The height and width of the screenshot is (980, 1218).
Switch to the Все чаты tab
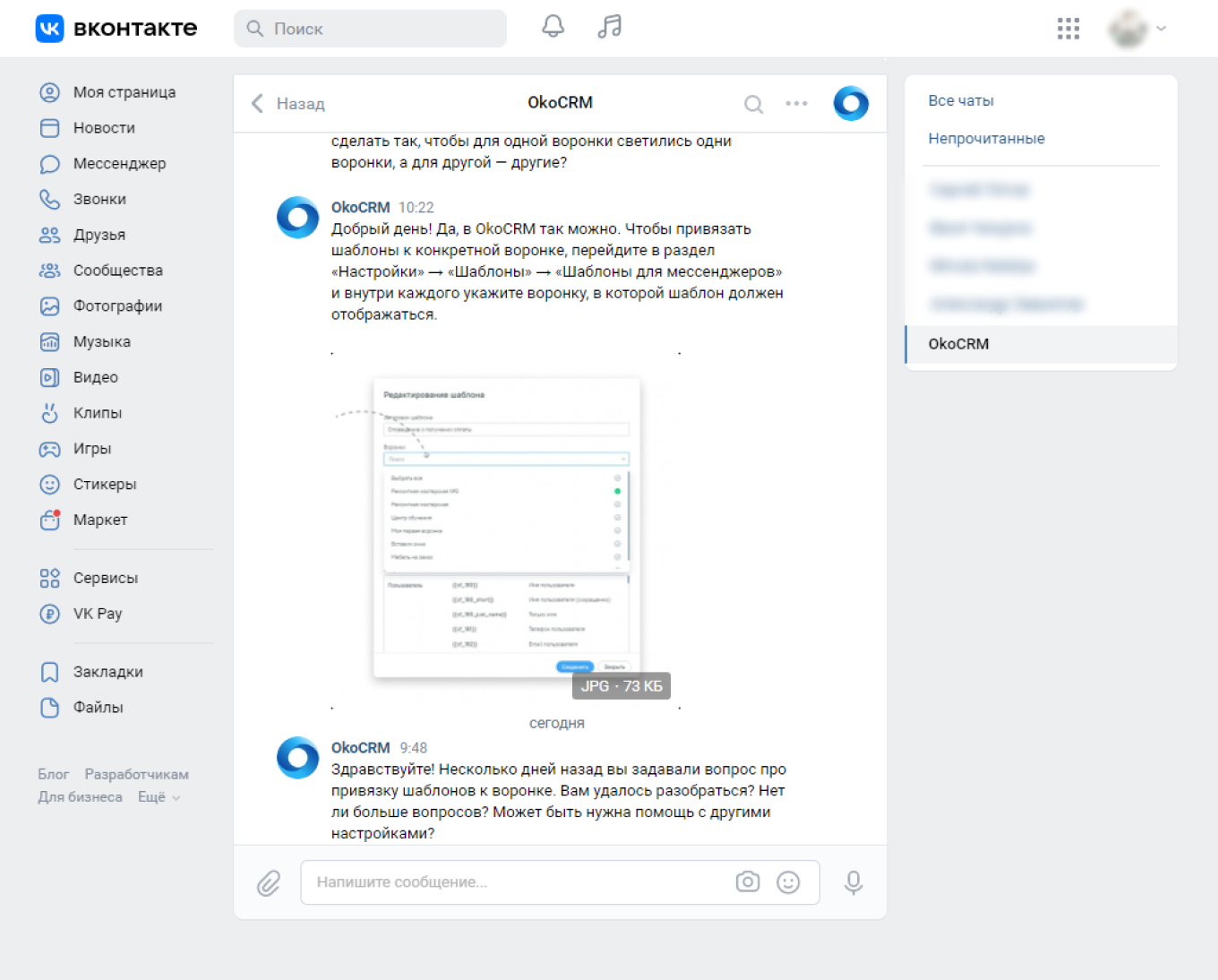pyautogui.click(x=961, y=101)
